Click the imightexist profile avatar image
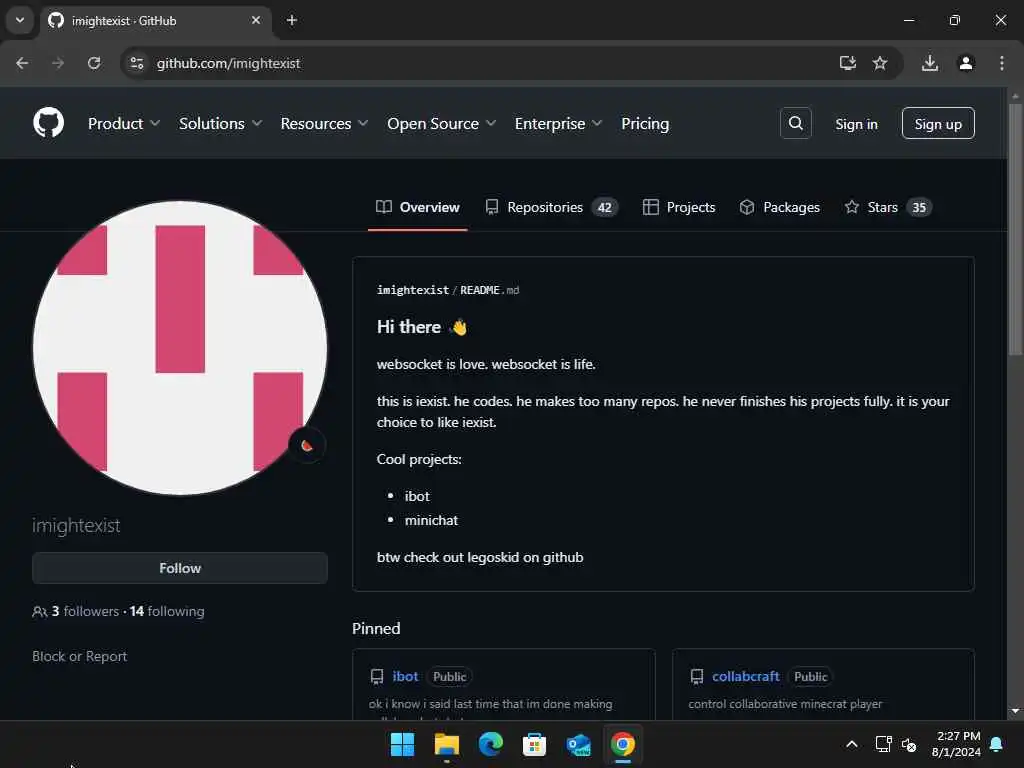 [x=180, y=347]
